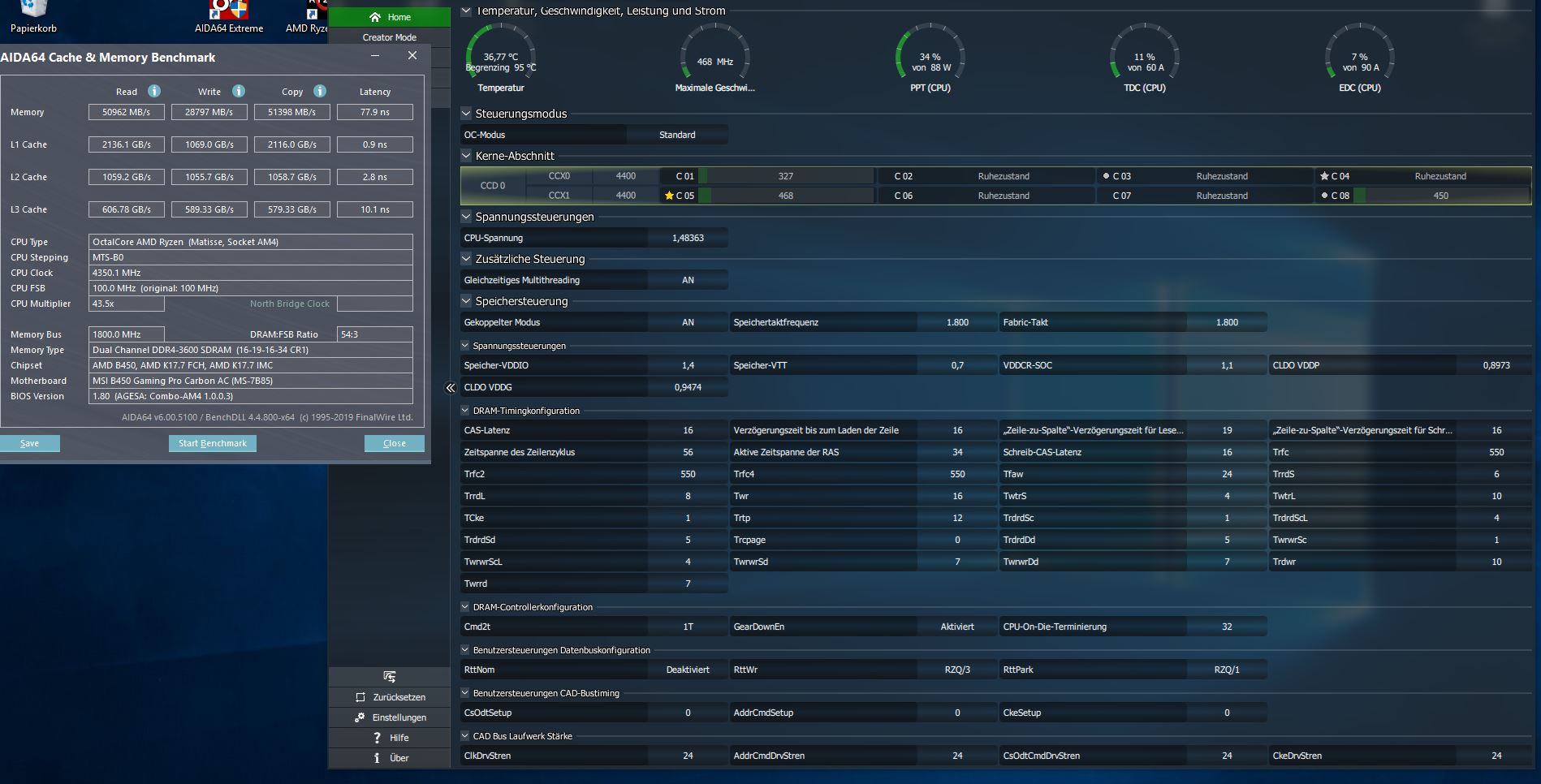1541x784 pixels.
Task: Click the Speichertaktfrequenz value 1.800
Action: click(957, 322)
